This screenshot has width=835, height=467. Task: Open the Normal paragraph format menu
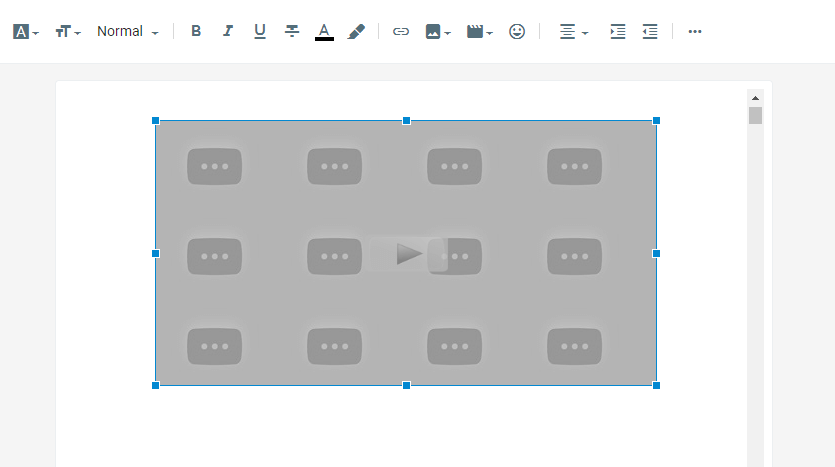127,31
